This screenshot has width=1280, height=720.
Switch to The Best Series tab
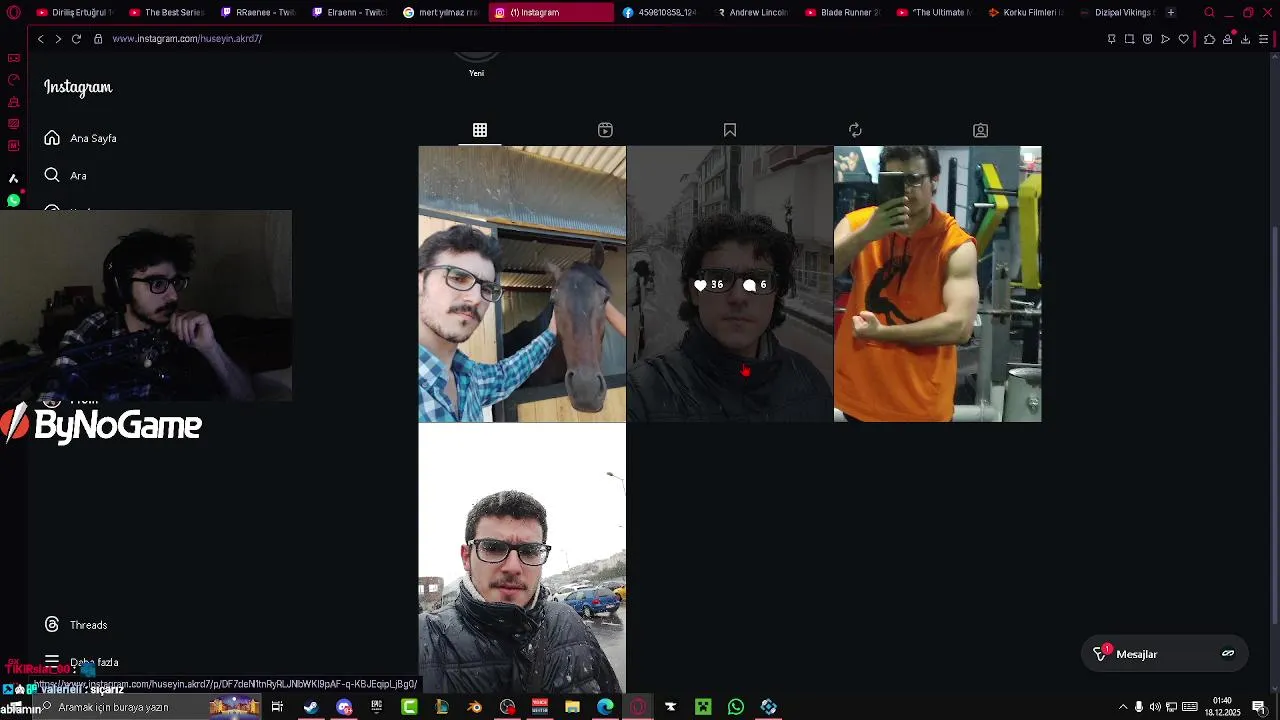coord(166,12)
